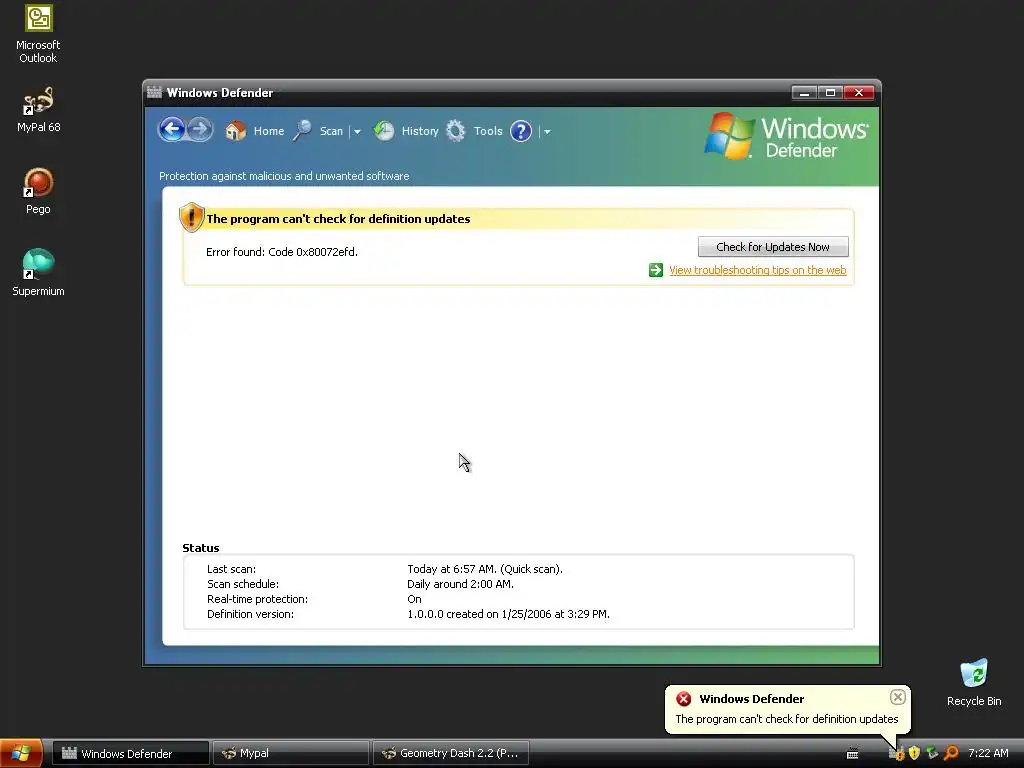Click the blue Help question mark icon
The width and height of the screenshot is (1024, 768).
[520, 131]
